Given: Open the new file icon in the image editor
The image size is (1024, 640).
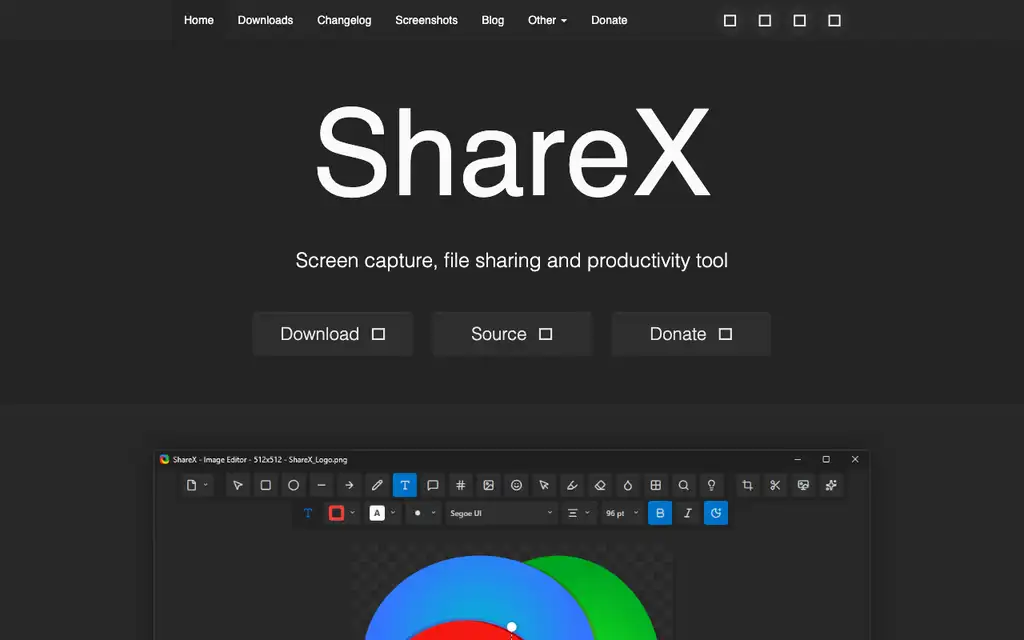Looking at the screenshot, I should 191,485.
